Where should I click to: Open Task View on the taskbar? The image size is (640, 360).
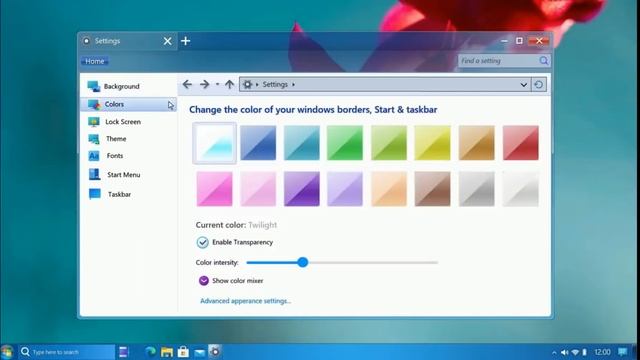[124, 352]
